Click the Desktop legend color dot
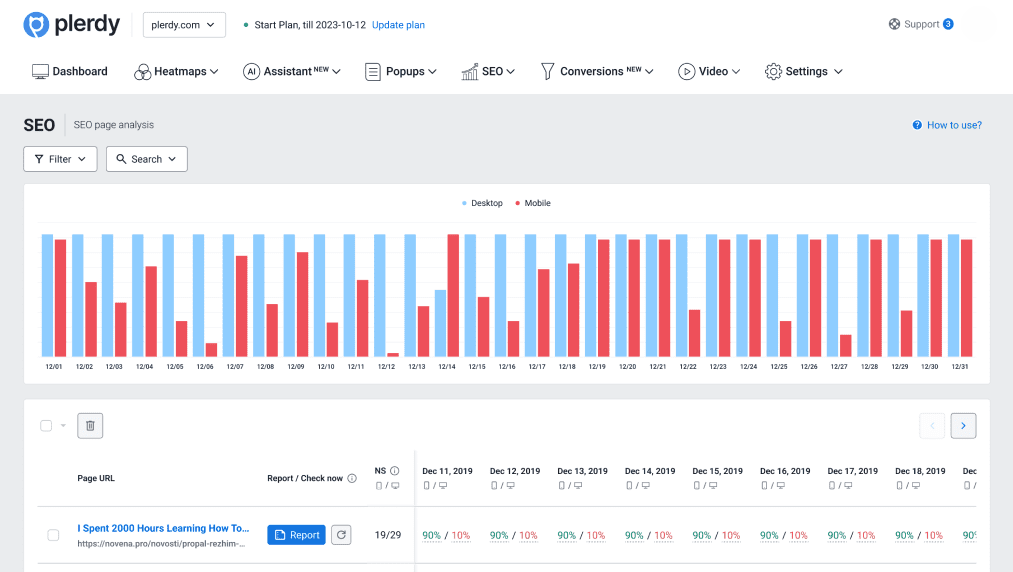The height and width of the screenshot is (572, 1013). (x=465, y=203)
